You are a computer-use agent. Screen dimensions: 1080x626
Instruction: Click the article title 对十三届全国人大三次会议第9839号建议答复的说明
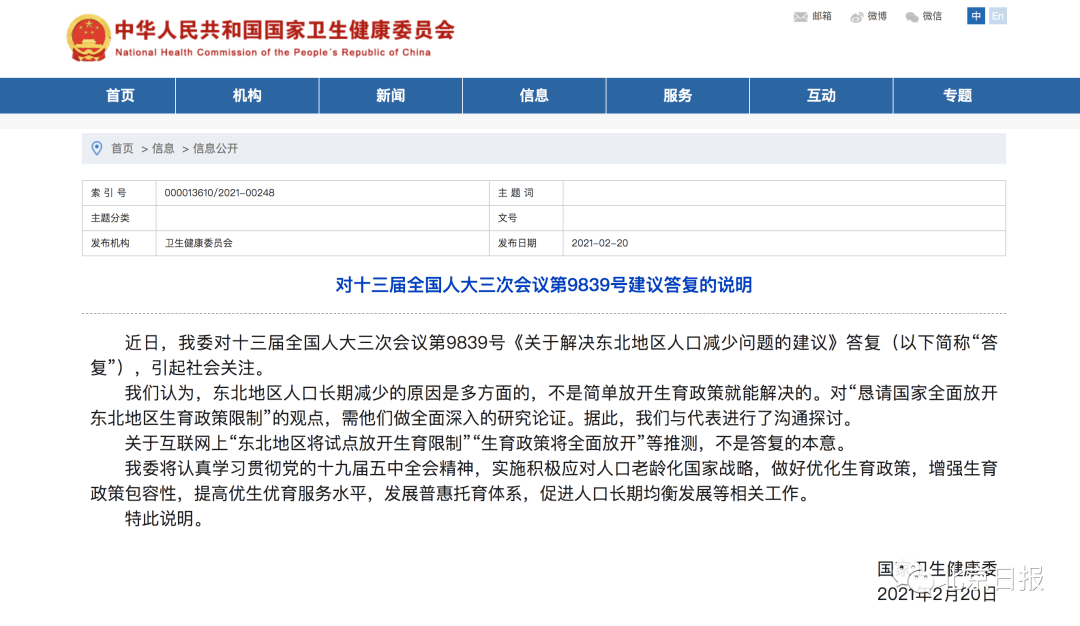(x=543, y=285)
